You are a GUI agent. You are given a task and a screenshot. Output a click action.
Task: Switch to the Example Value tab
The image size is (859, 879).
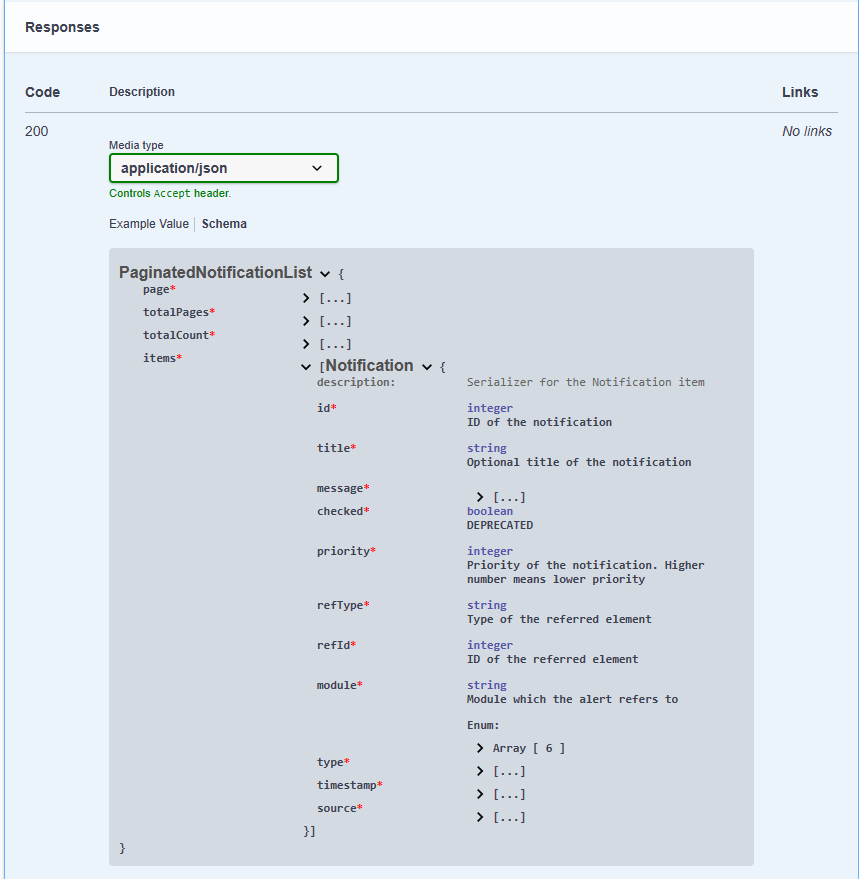point(149,224)
